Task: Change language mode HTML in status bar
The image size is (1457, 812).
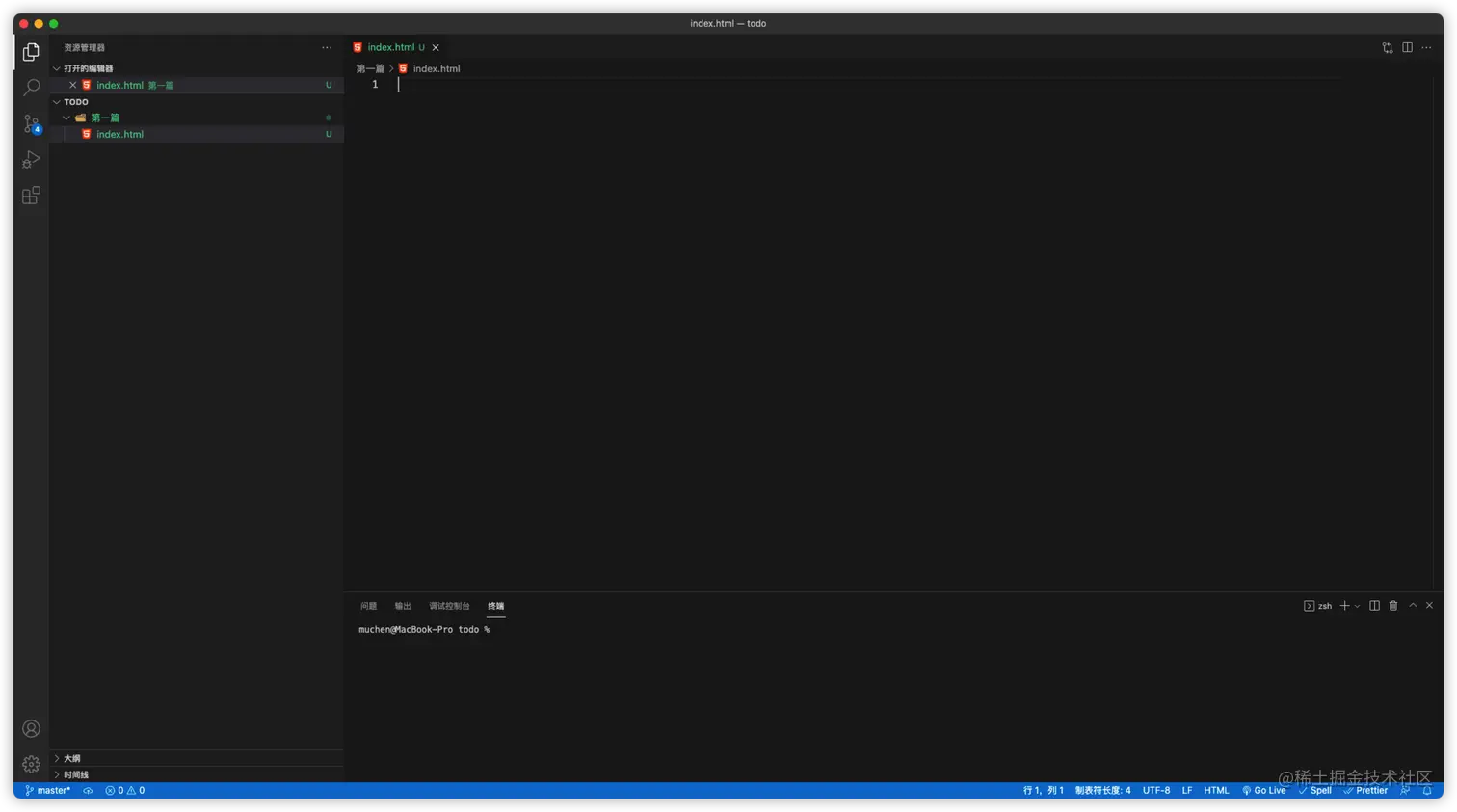Action: (1216, 791)
